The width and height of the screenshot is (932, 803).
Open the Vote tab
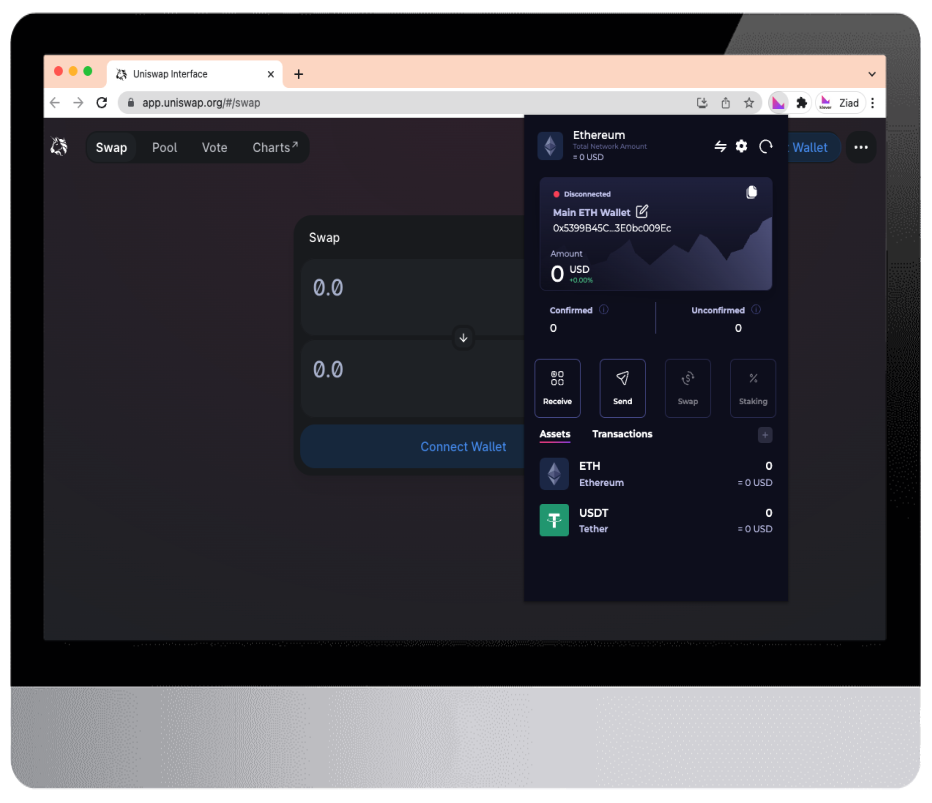tap(214, 147)
